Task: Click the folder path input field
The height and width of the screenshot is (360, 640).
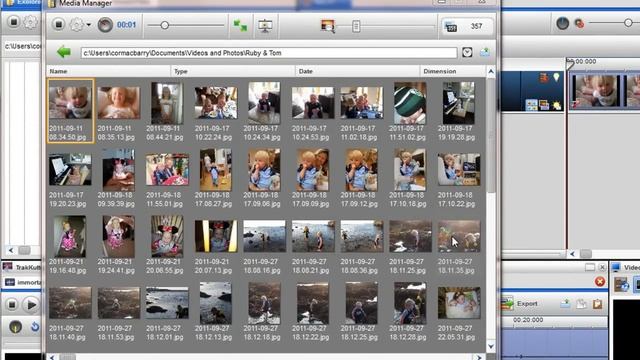Action: (269, 53)
